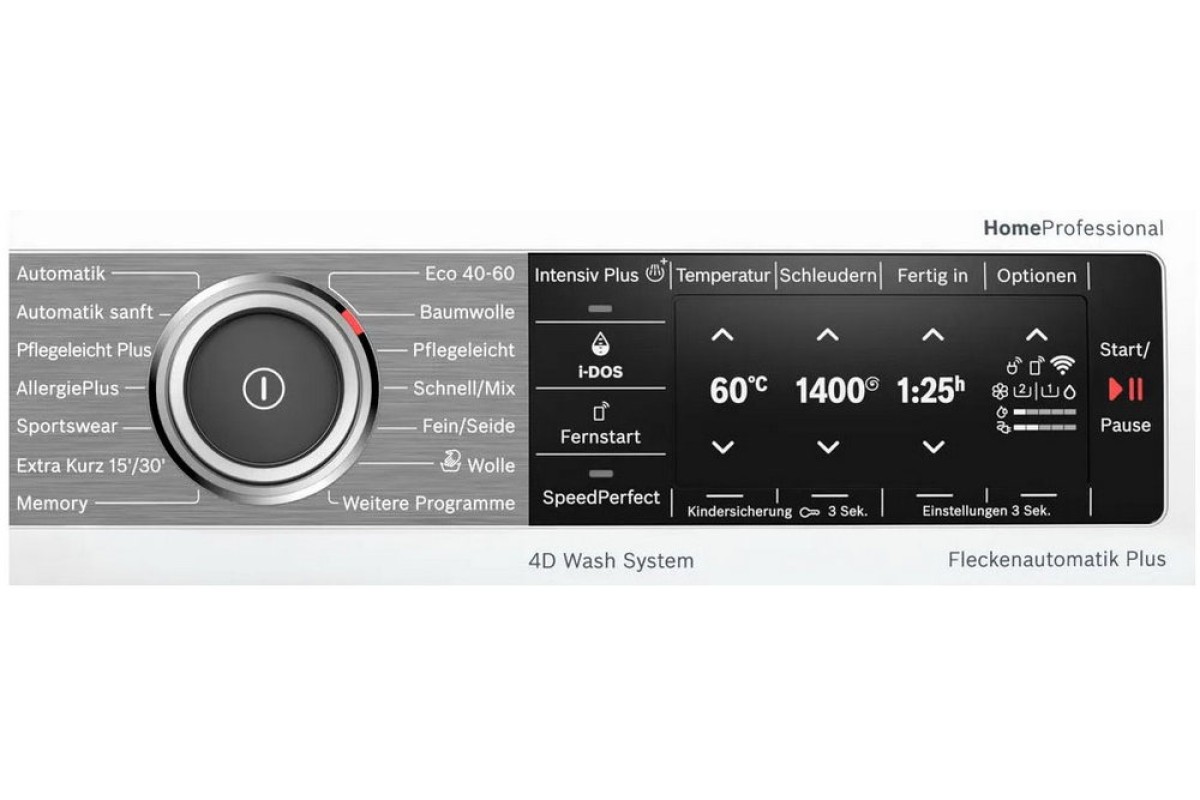1200x800 pixels.
Task: Tap the energy plug wireless icon in the display
Action: [1014, 365]
